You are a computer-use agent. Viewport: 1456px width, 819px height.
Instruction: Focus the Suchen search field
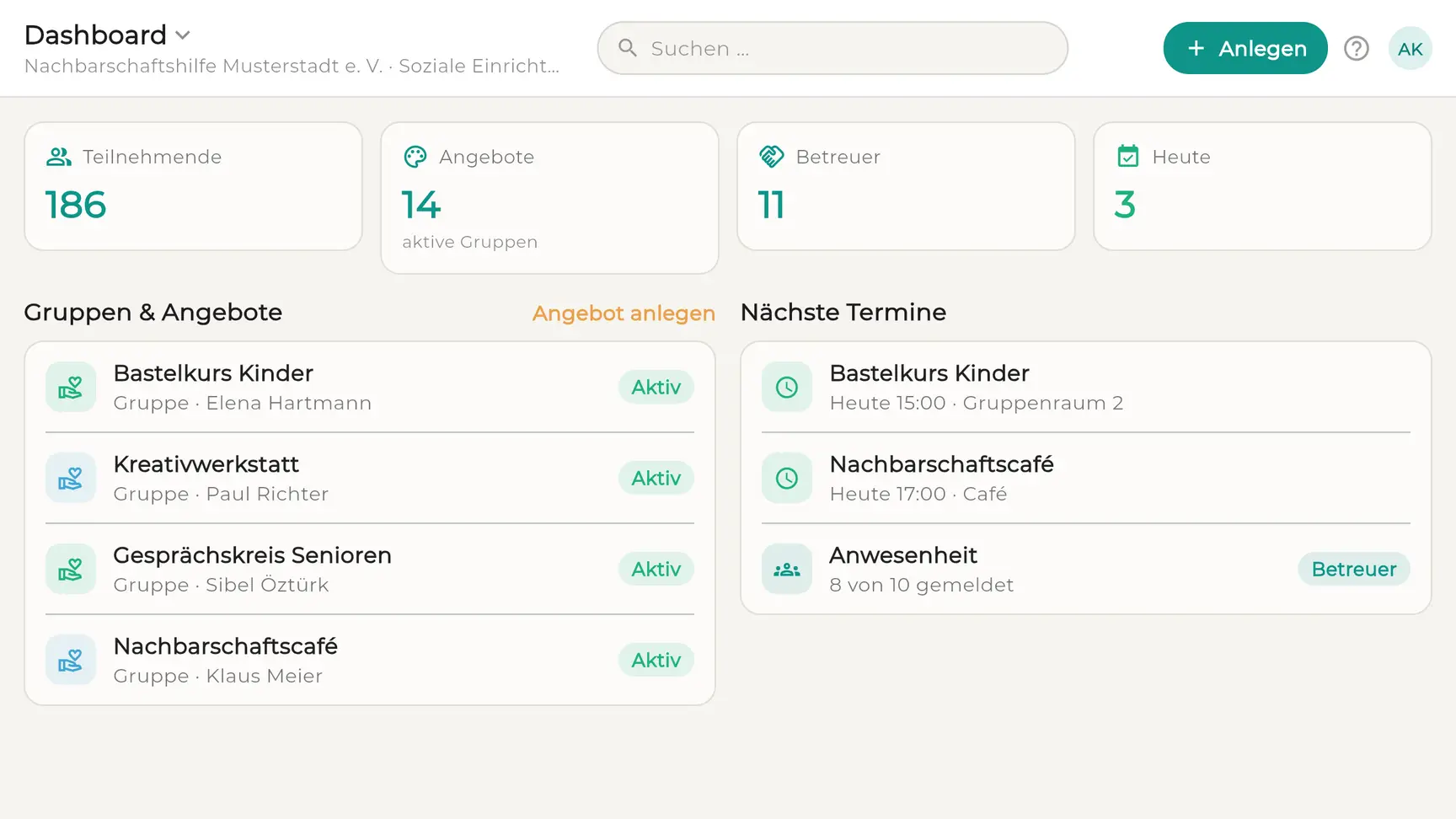click(832, 48)
